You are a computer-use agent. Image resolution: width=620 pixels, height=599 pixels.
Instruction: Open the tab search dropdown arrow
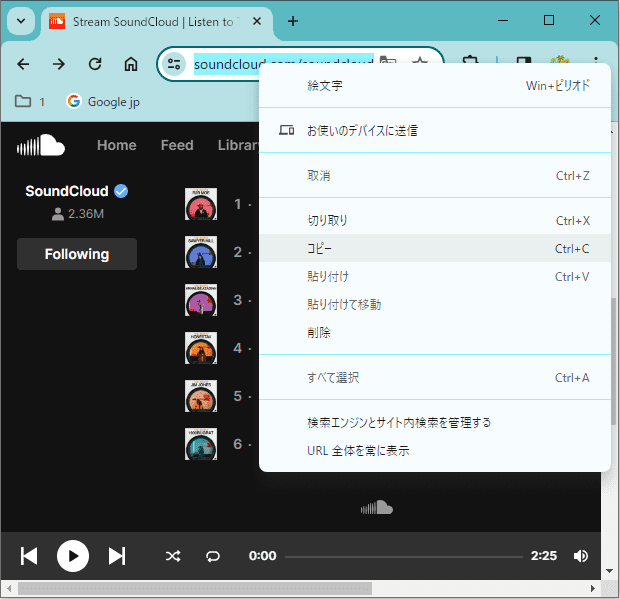pyautogui.click(x=21, y=21)
